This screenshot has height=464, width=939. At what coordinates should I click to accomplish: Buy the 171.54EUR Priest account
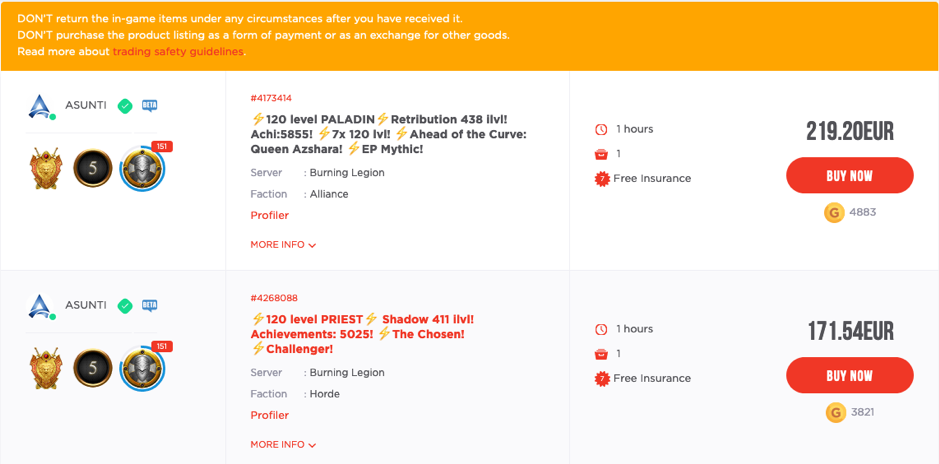[850, 375]
